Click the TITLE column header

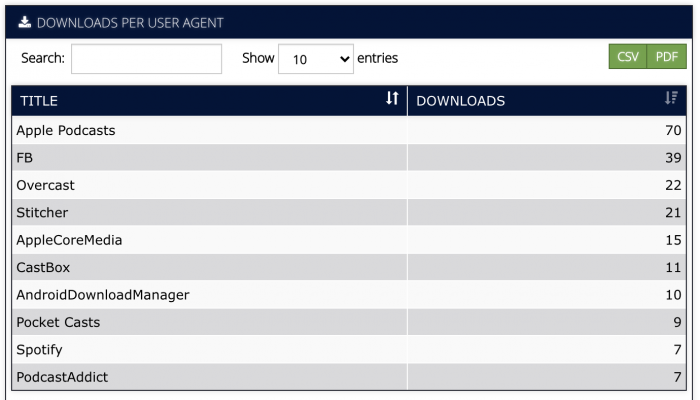[x=209, y=101]
